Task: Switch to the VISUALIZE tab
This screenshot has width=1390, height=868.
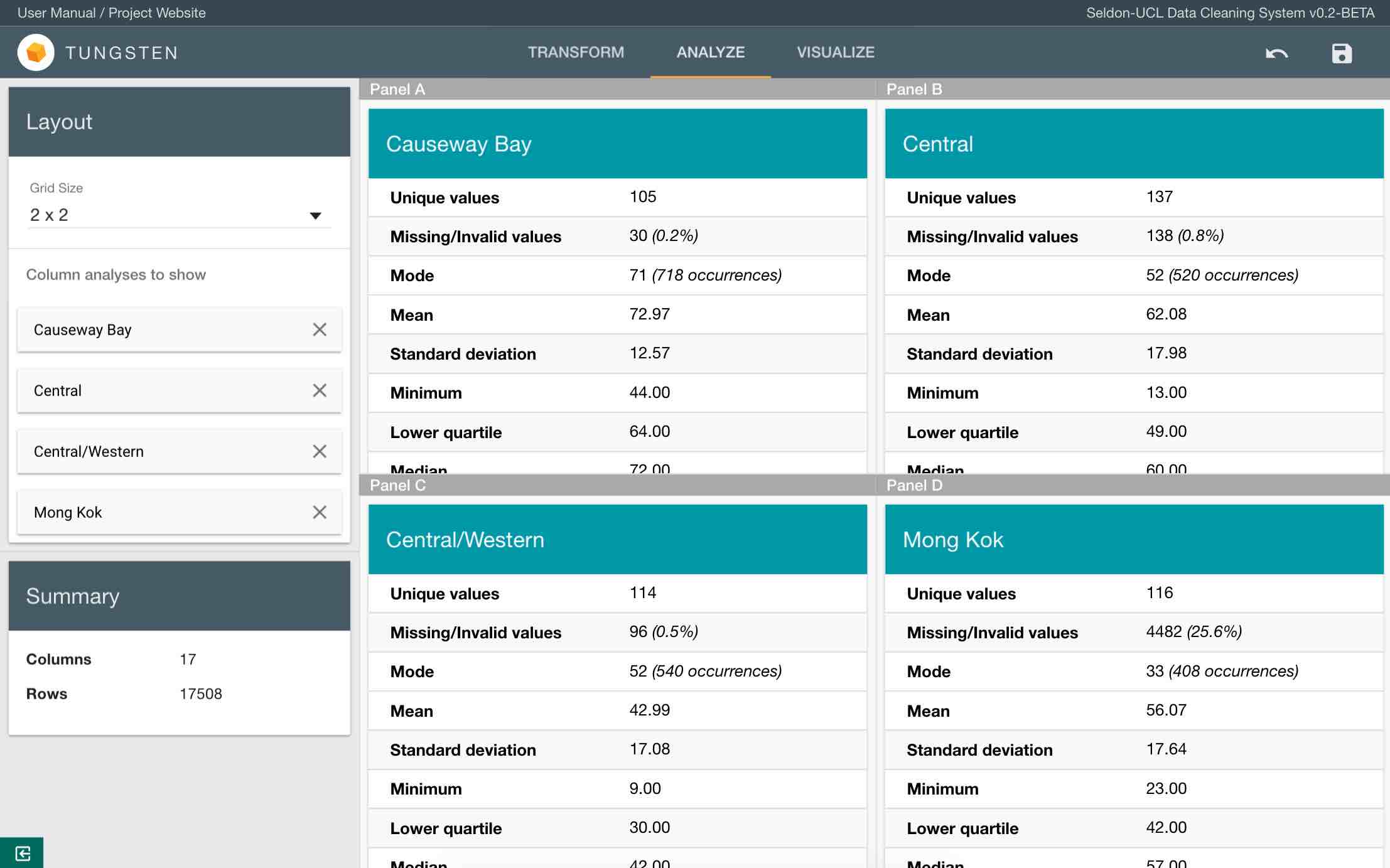Action: [836, 52]
